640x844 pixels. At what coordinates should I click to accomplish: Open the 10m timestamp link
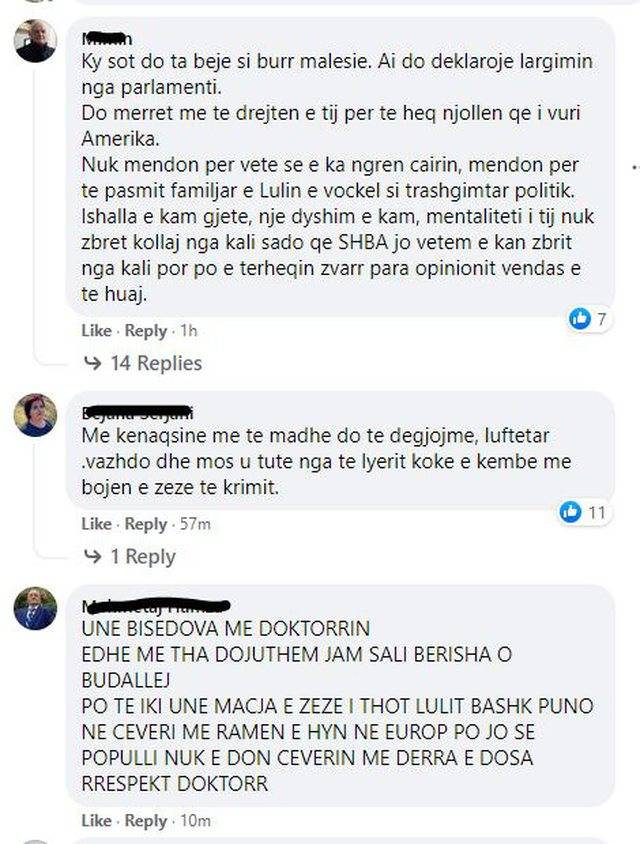pyautogui.click(x=195, y=821)
